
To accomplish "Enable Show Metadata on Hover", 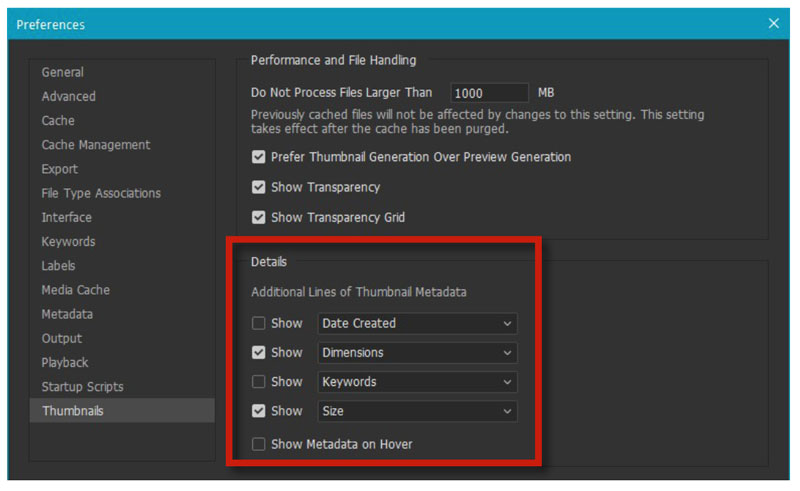I will click(x=259, y=444).
